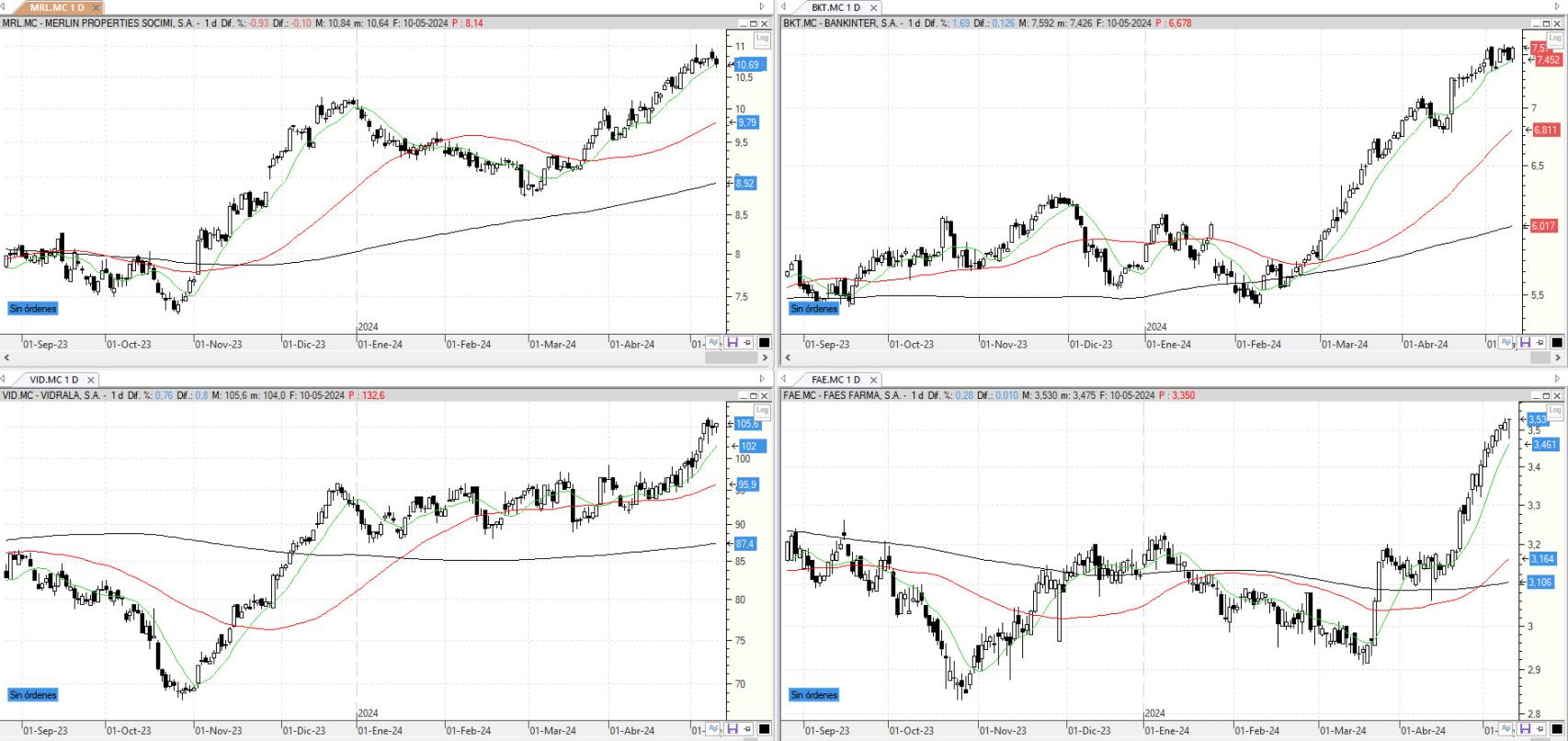Close the BKT.MC 1 D tab
The image size is (1568, 741).
pos(873,7)
